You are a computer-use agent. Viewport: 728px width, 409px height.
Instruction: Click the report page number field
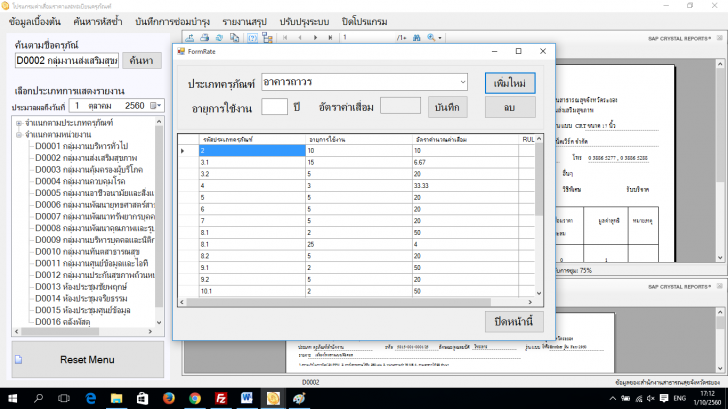[x=367, y=38]
